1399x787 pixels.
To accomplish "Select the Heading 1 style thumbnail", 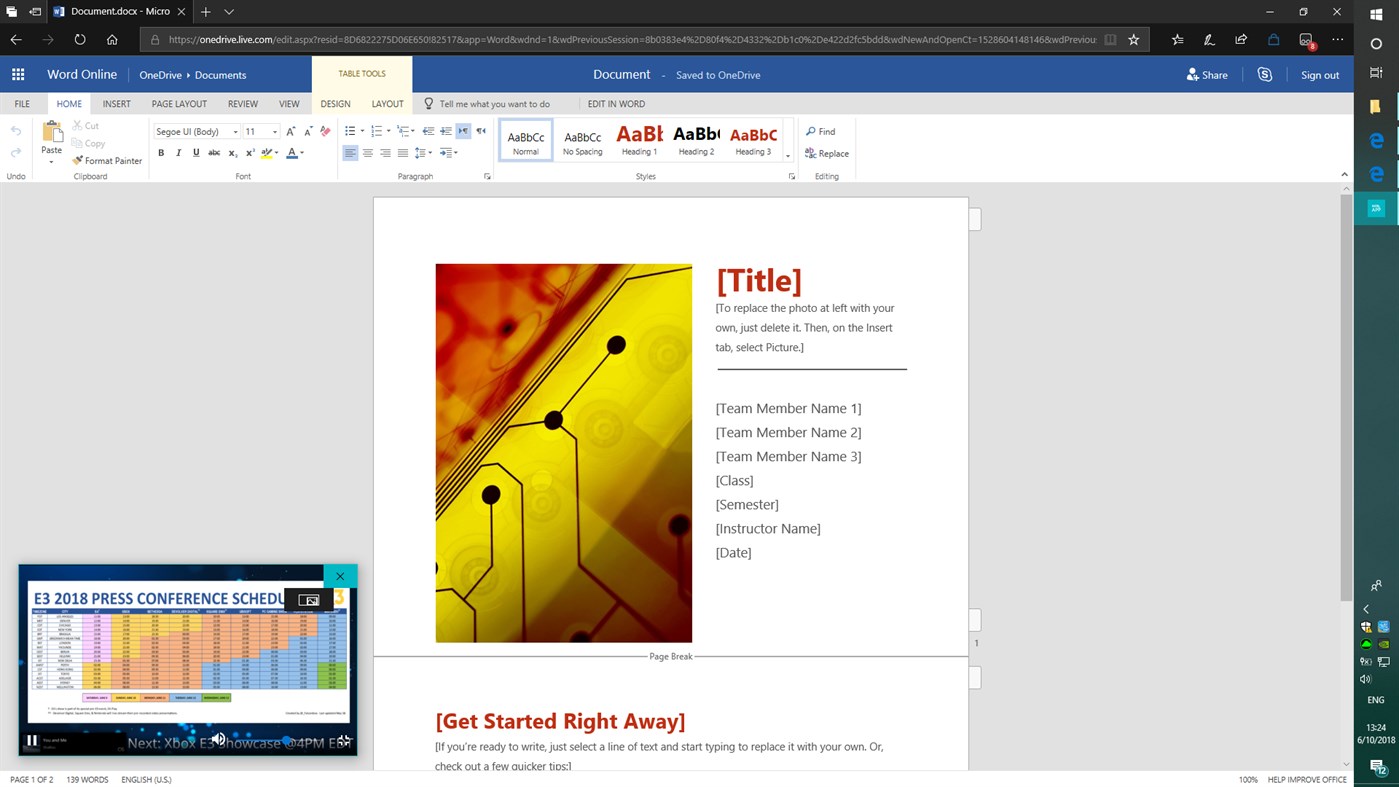I will pos(639,138).
